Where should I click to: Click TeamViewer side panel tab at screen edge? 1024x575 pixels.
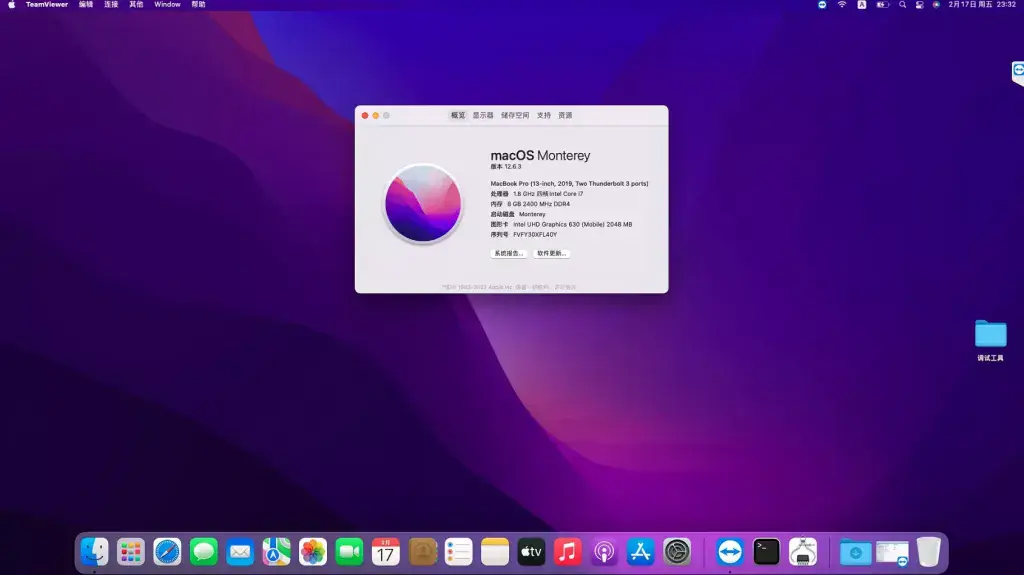click(1017, 71)
